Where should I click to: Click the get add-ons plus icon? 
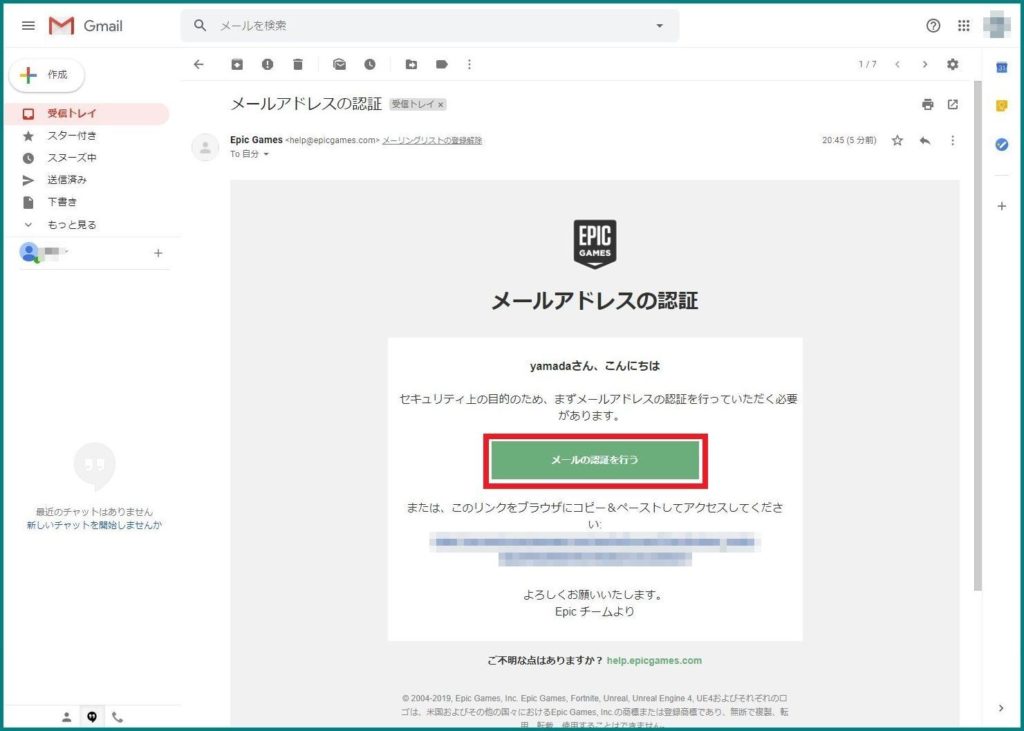coord(1002,206)
